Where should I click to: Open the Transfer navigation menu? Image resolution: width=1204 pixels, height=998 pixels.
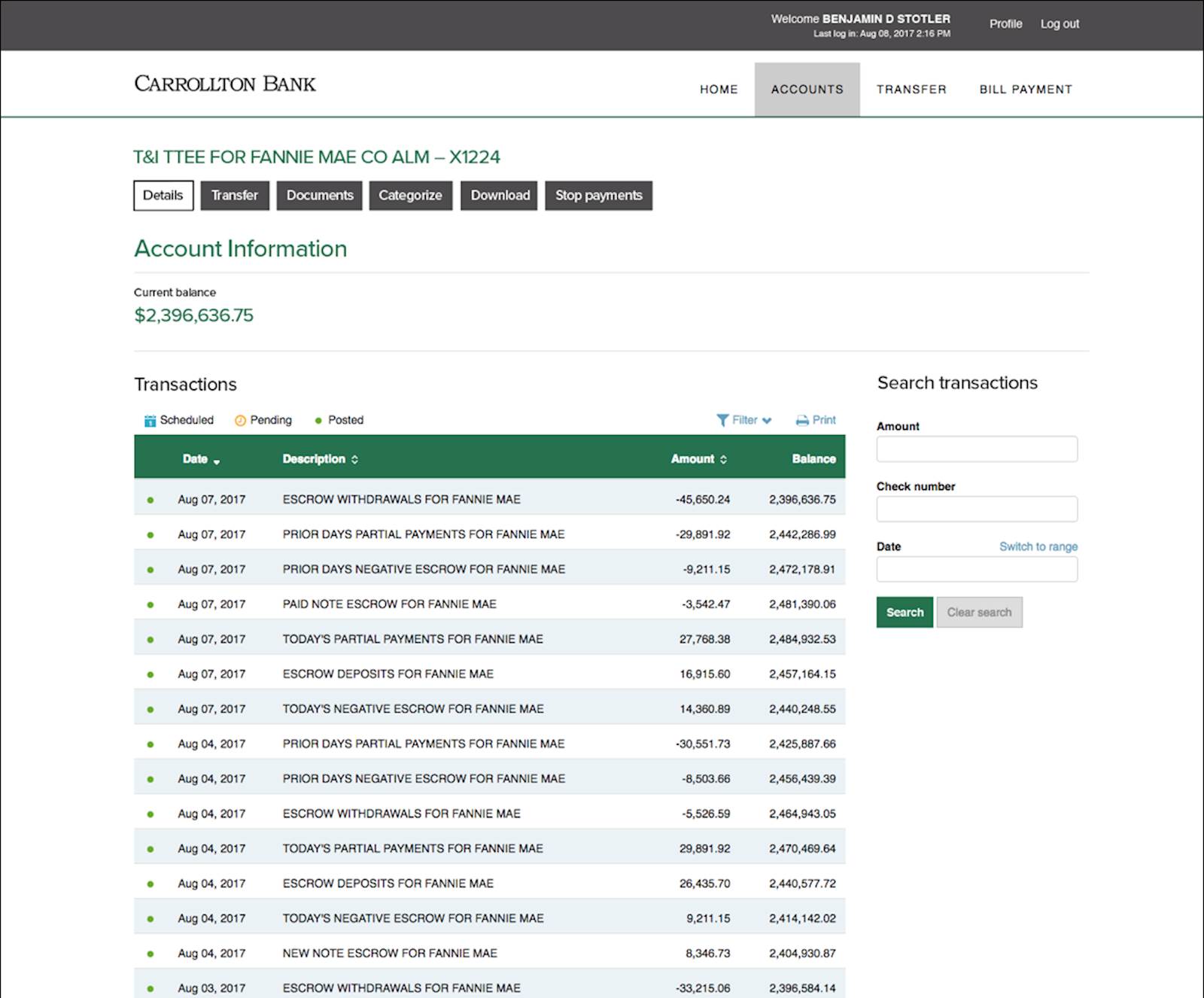(x=911, y=90)
